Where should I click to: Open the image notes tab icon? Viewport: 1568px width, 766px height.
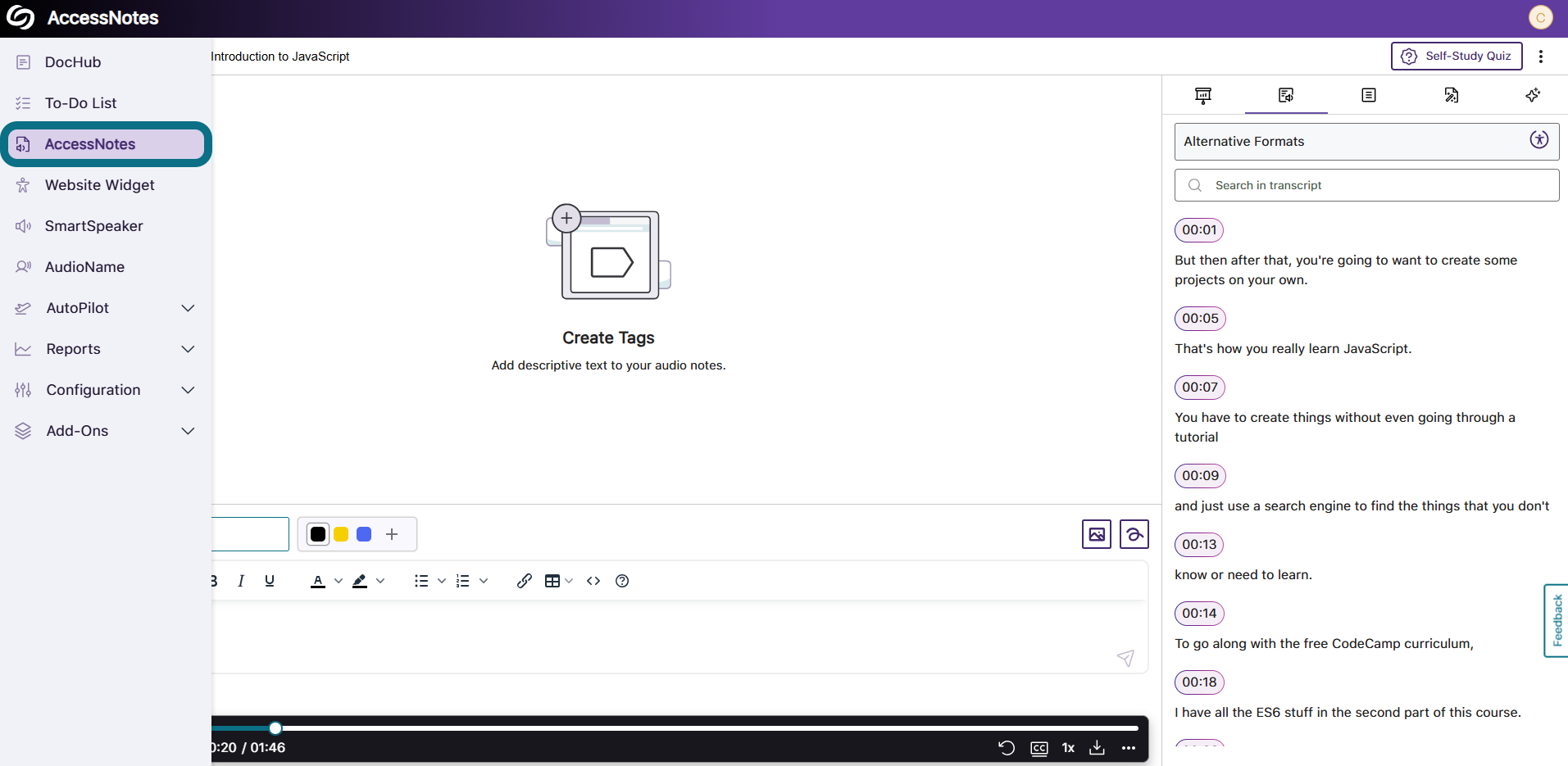(1451, 95)
